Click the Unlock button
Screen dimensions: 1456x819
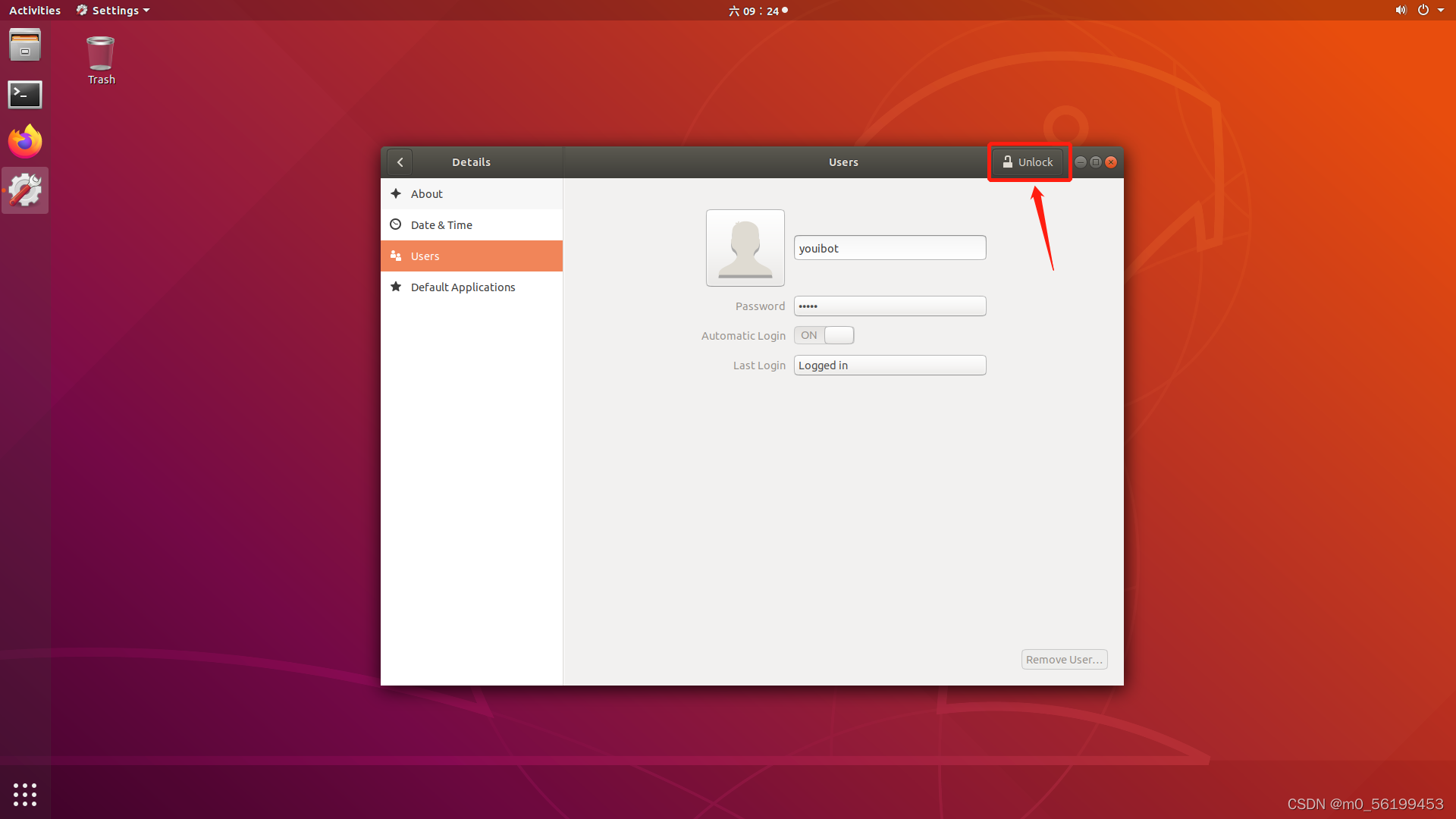1028,162
